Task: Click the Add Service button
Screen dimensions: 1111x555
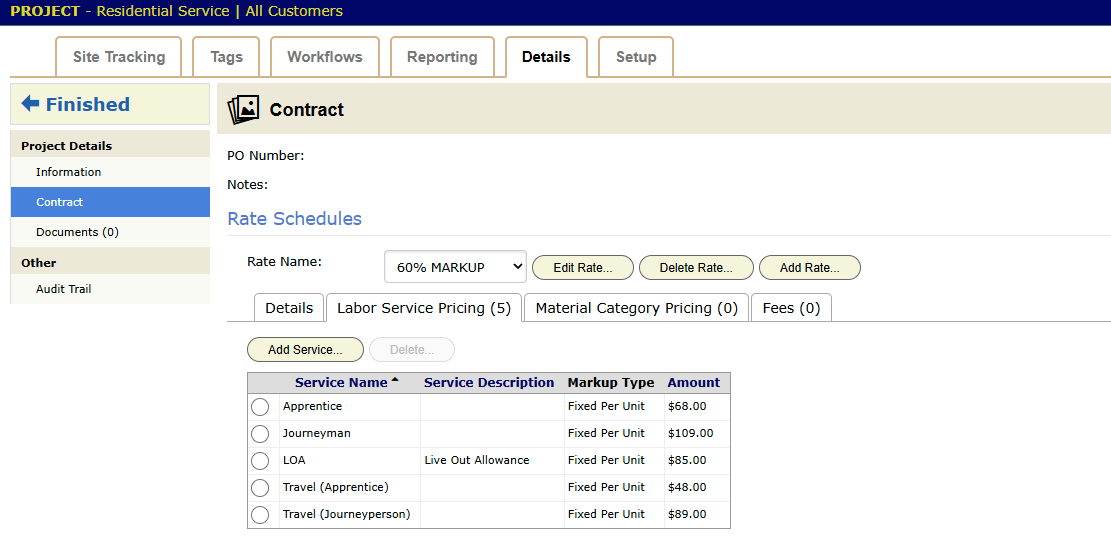Action: [x=305, y=349]
